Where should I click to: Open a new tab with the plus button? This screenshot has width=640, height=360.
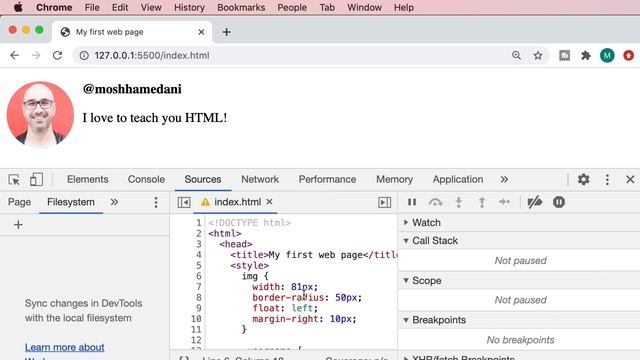click(227, 32)
